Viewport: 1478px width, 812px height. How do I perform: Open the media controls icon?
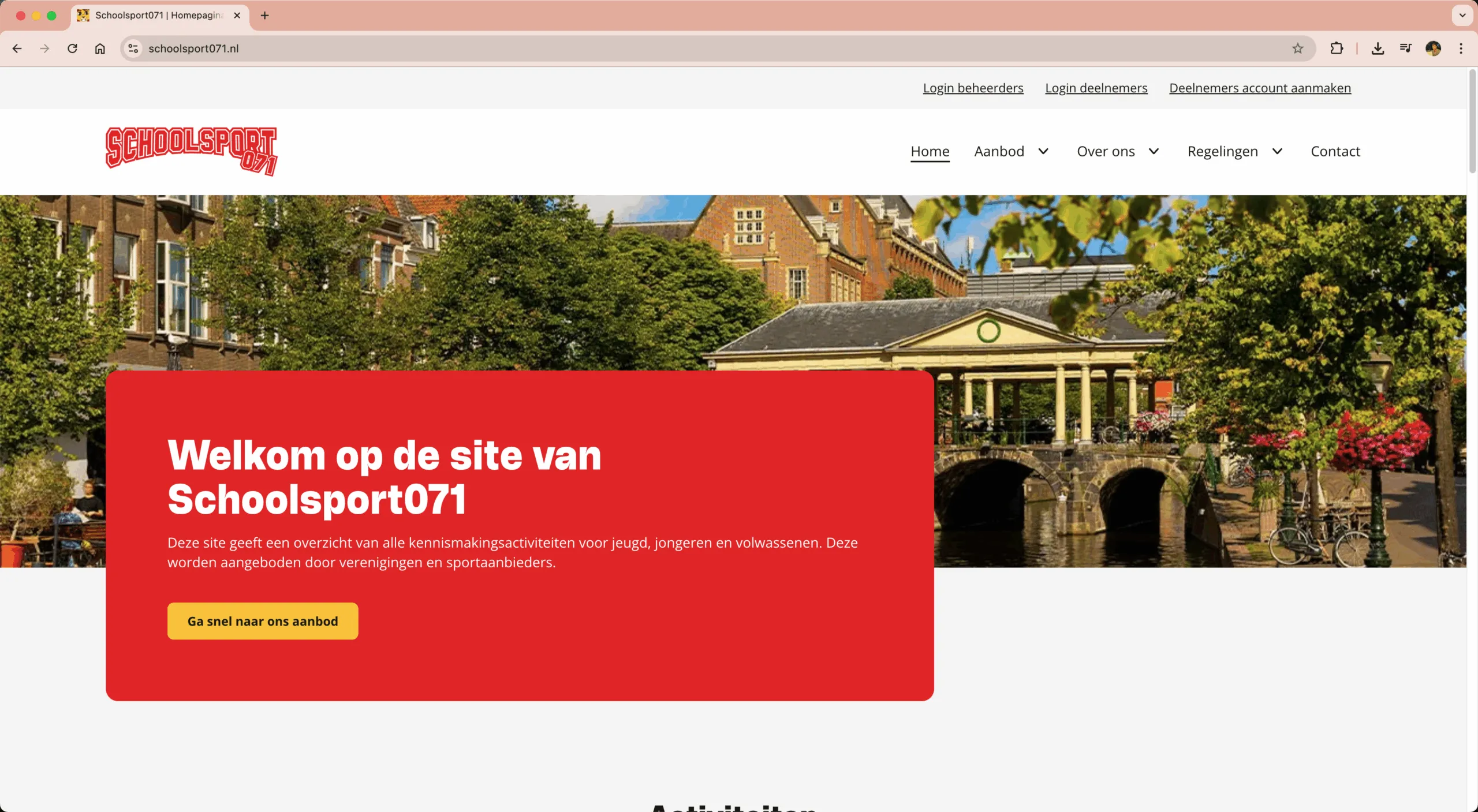click(x=1405, y=48)
